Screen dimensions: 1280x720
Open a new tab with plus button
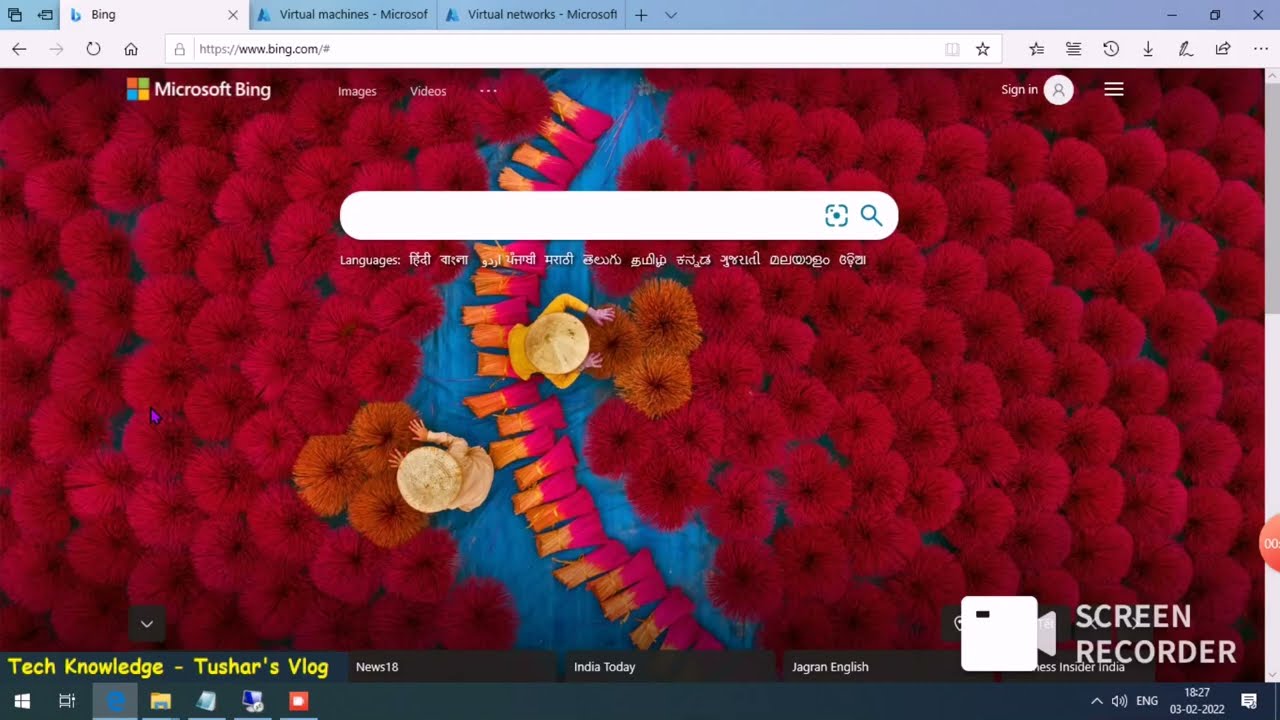click(x=641, y=15)
